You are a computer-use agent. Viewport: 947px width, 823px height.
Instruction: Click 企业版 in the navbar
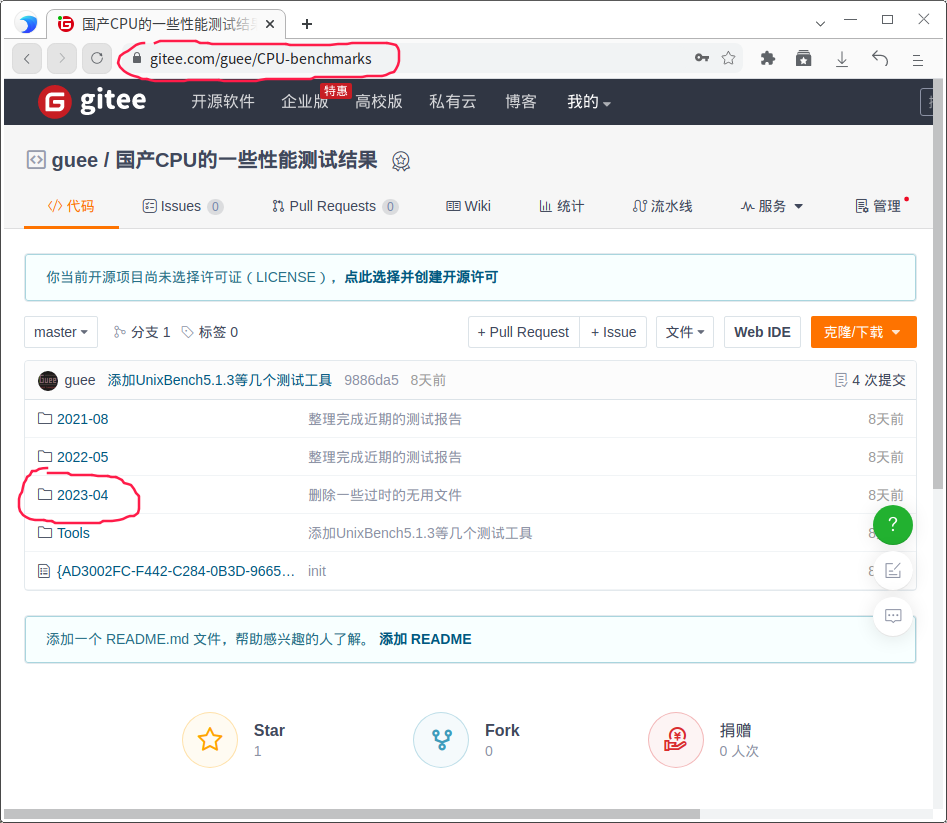pyautogui.click(x=304, y=101)
